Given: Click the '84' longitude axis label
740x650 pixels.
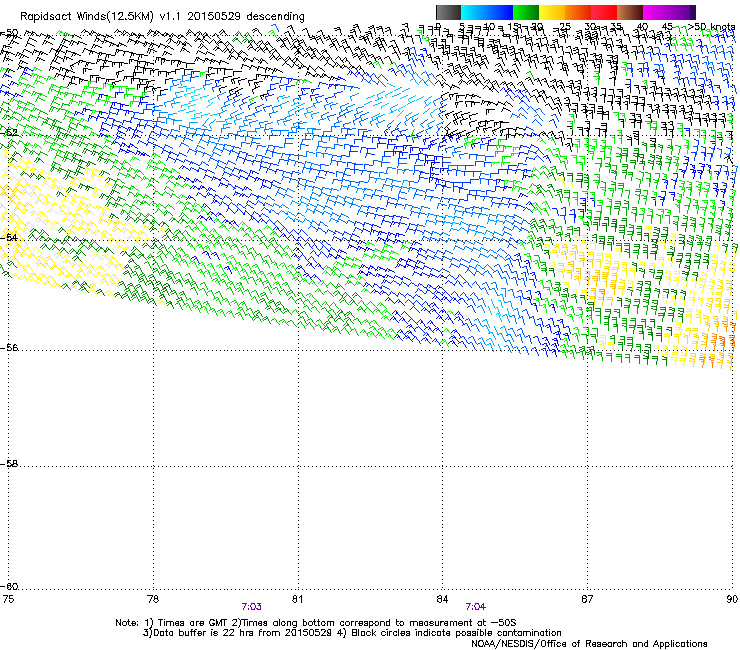Looking at the screenshot, I should [442, 599].
